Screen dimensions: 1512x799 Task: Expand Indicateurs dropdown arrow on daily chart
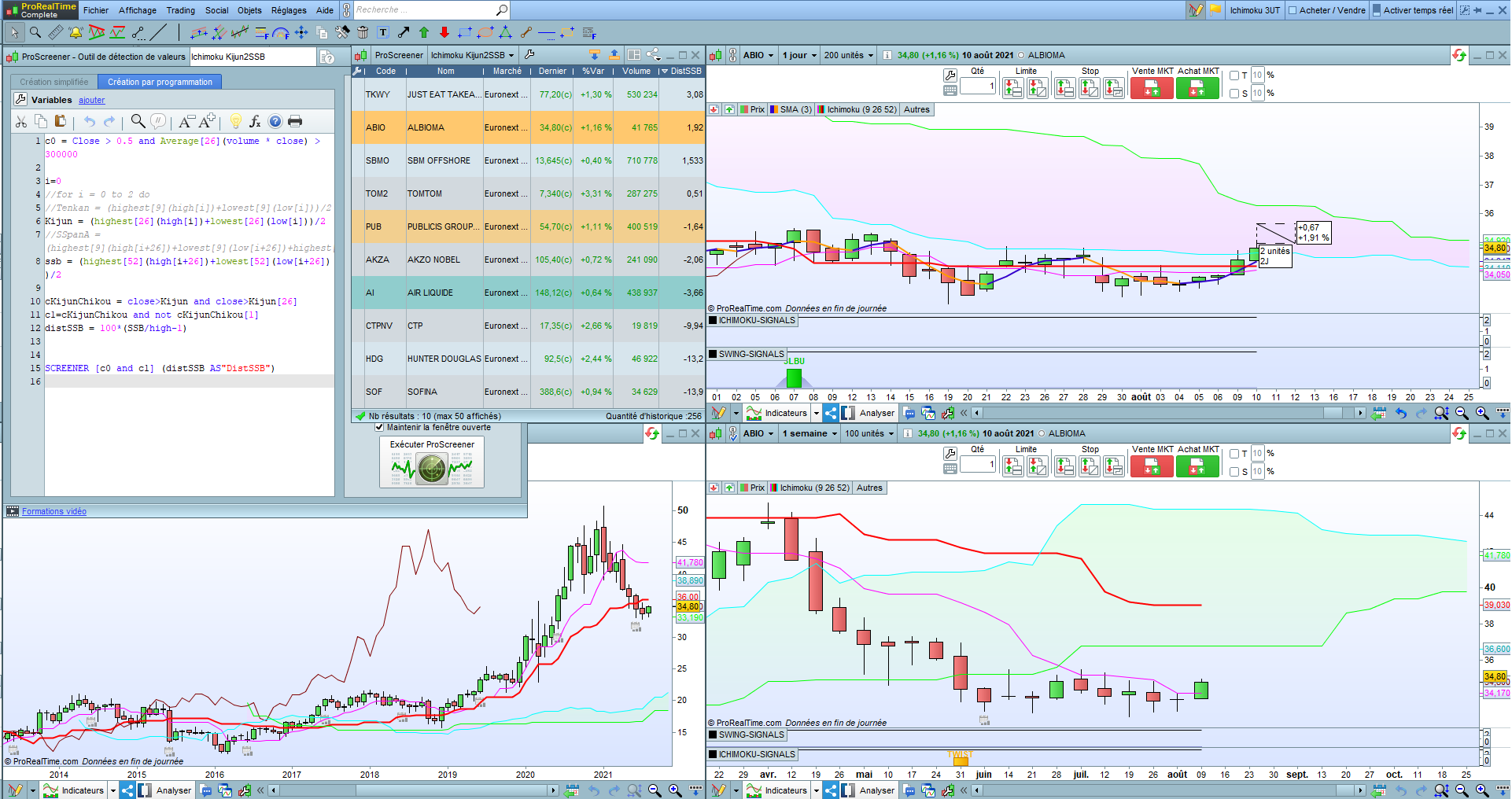[x=817, y=413]
